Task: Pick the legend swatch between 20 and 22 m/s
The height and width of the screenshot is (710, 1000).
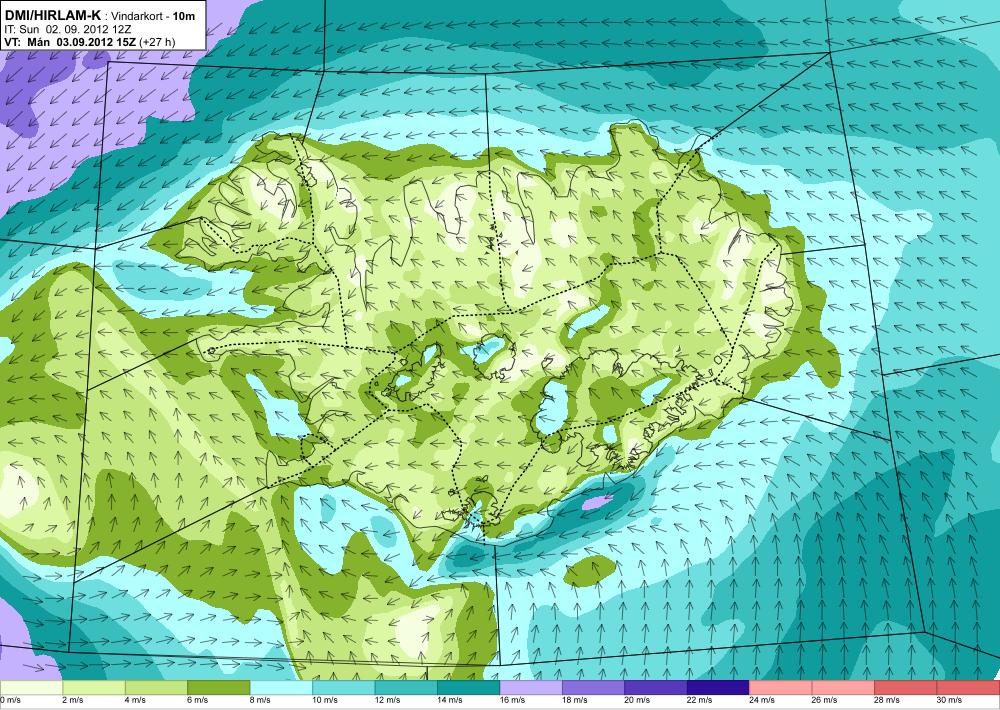Action: [656, 688]
